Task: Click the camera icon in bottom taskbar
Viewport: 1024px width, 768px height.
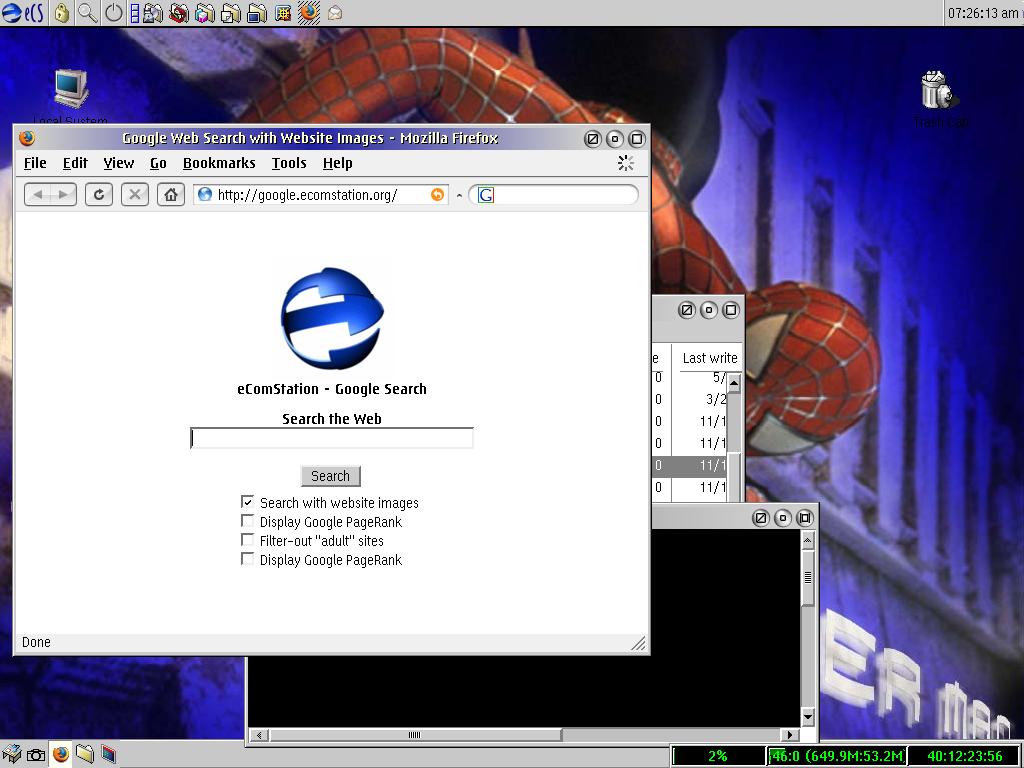Action: [x=36, y=755]
